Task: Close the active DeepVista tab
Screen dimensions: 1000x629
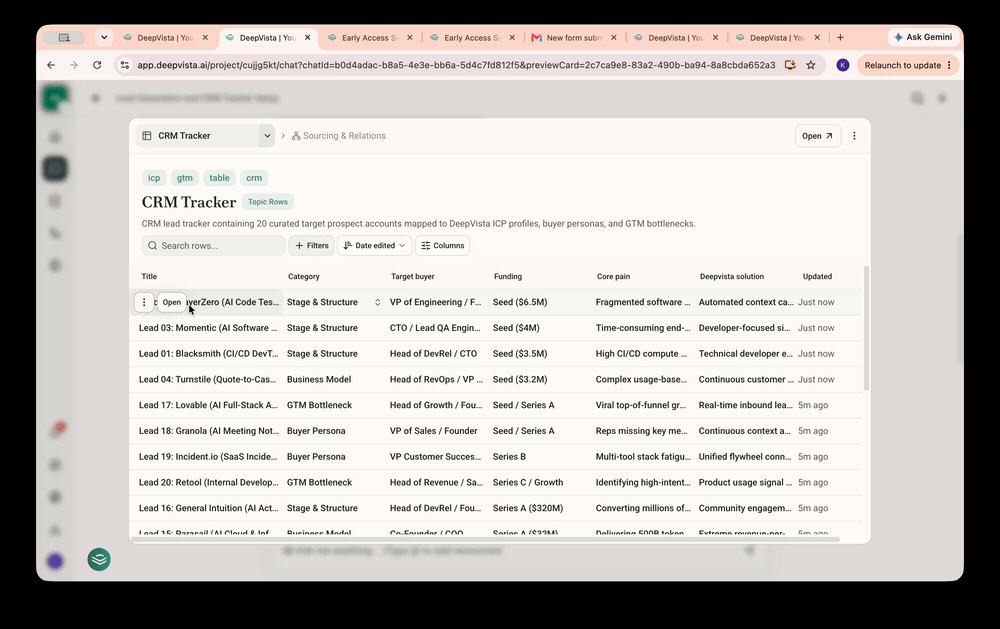Action: coord(307,38)
